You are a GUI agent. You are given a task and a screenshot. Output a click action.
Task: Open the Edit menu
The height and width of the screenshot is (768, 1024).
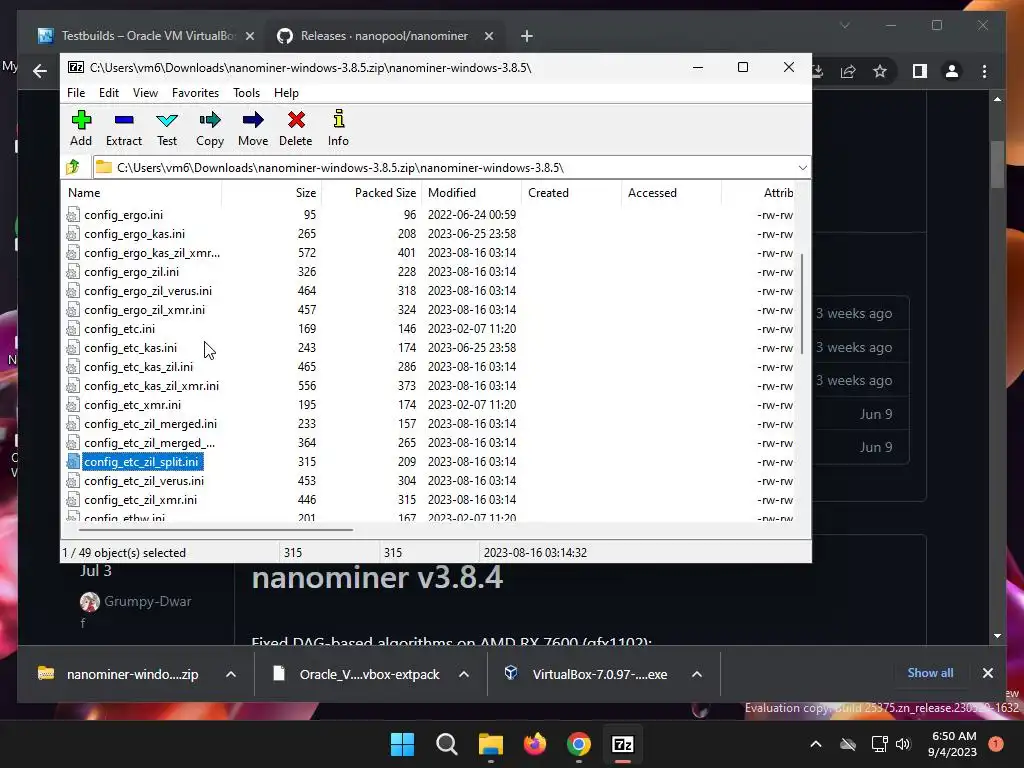[x=108, y=93]
